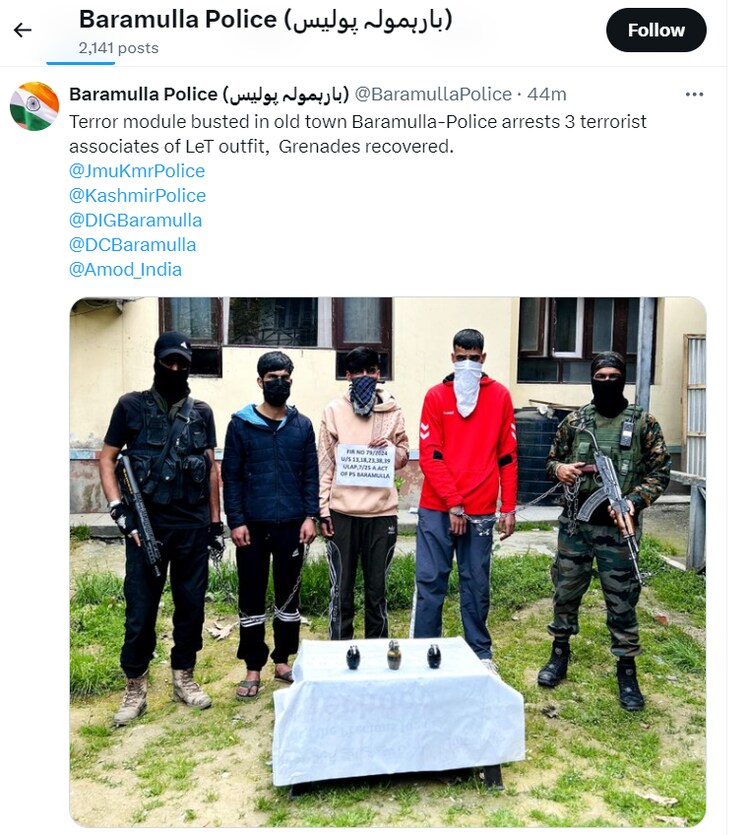
Task: Click the FIR placard in the photo
Action: click(365, 465)
